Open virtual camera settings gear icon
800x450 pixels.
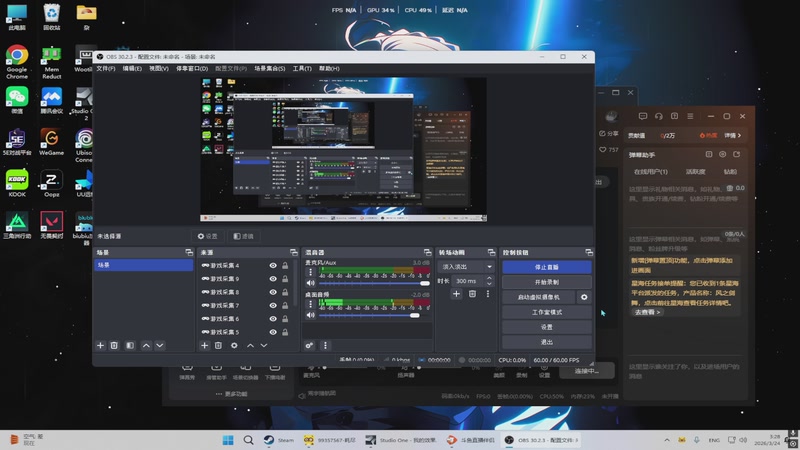pyautogui.click(x=584, y=297)
